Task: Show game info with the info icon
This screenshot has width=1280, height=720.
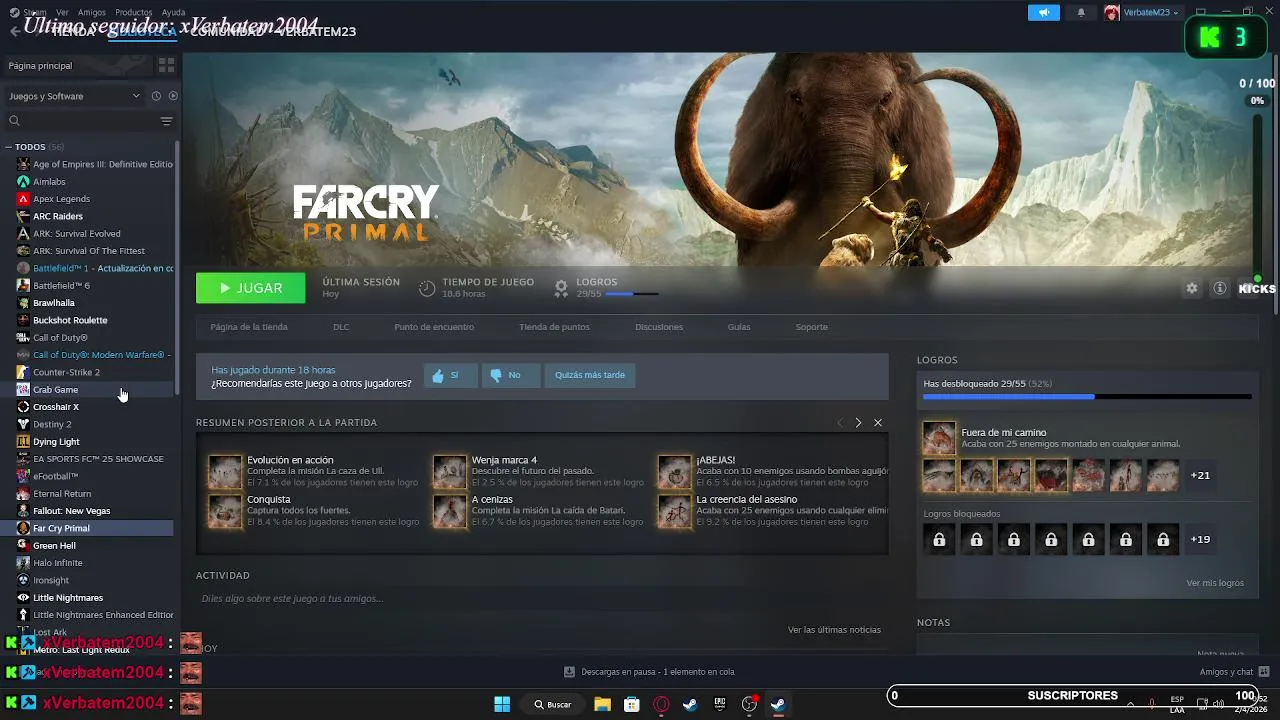Action: pyautogui.click(x=1220, y=288)
